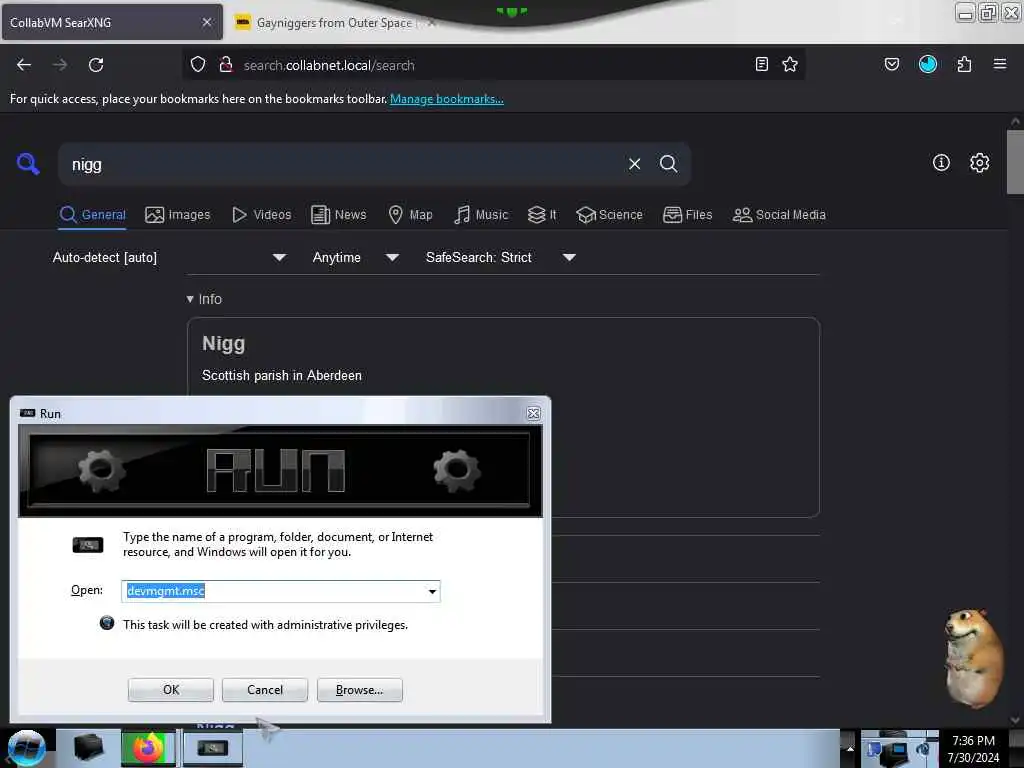Clear the search query with the X icon
Screen dimensions: 1024x768
[x=634, y=164]
